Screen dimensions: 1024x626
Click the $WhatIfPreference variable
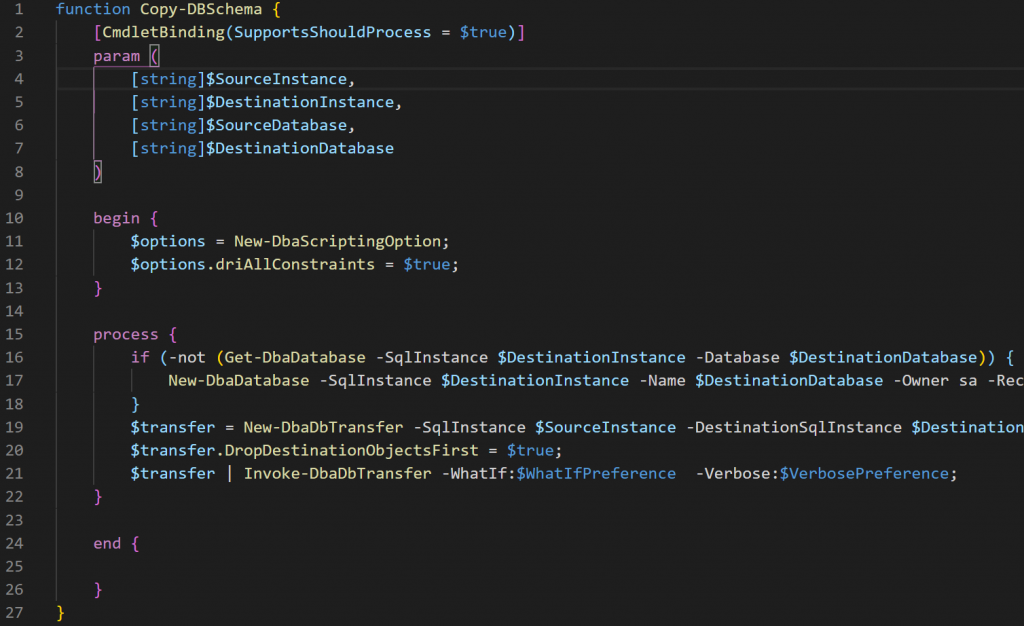click(x=596, y=473)
